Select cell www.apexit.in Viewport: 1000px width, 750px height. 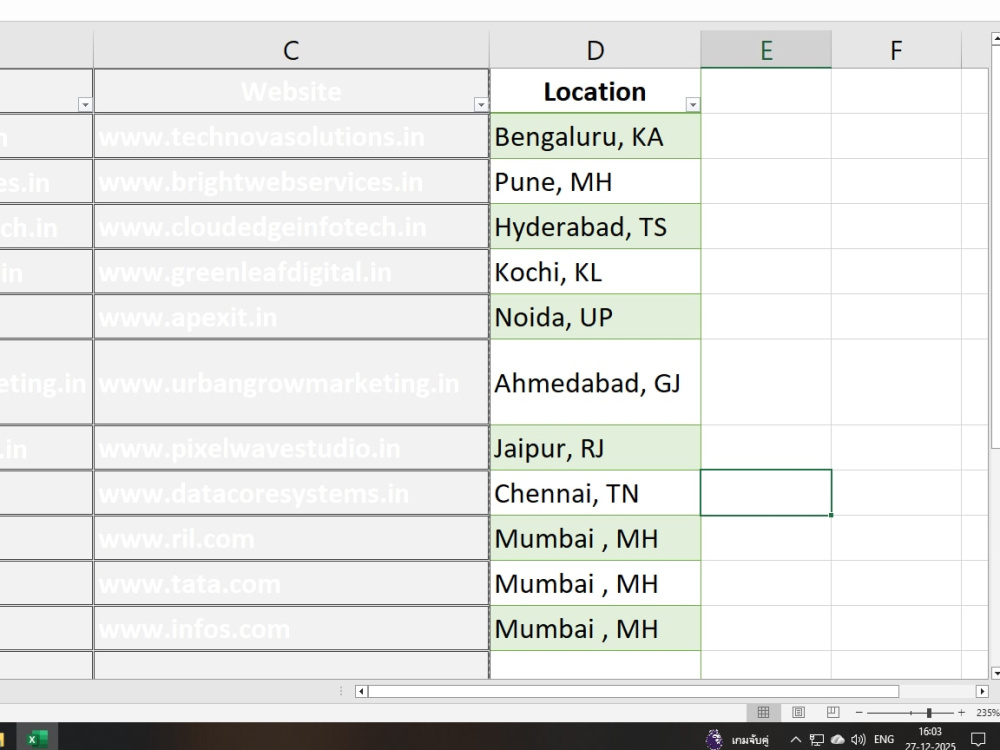pos(291,317)
